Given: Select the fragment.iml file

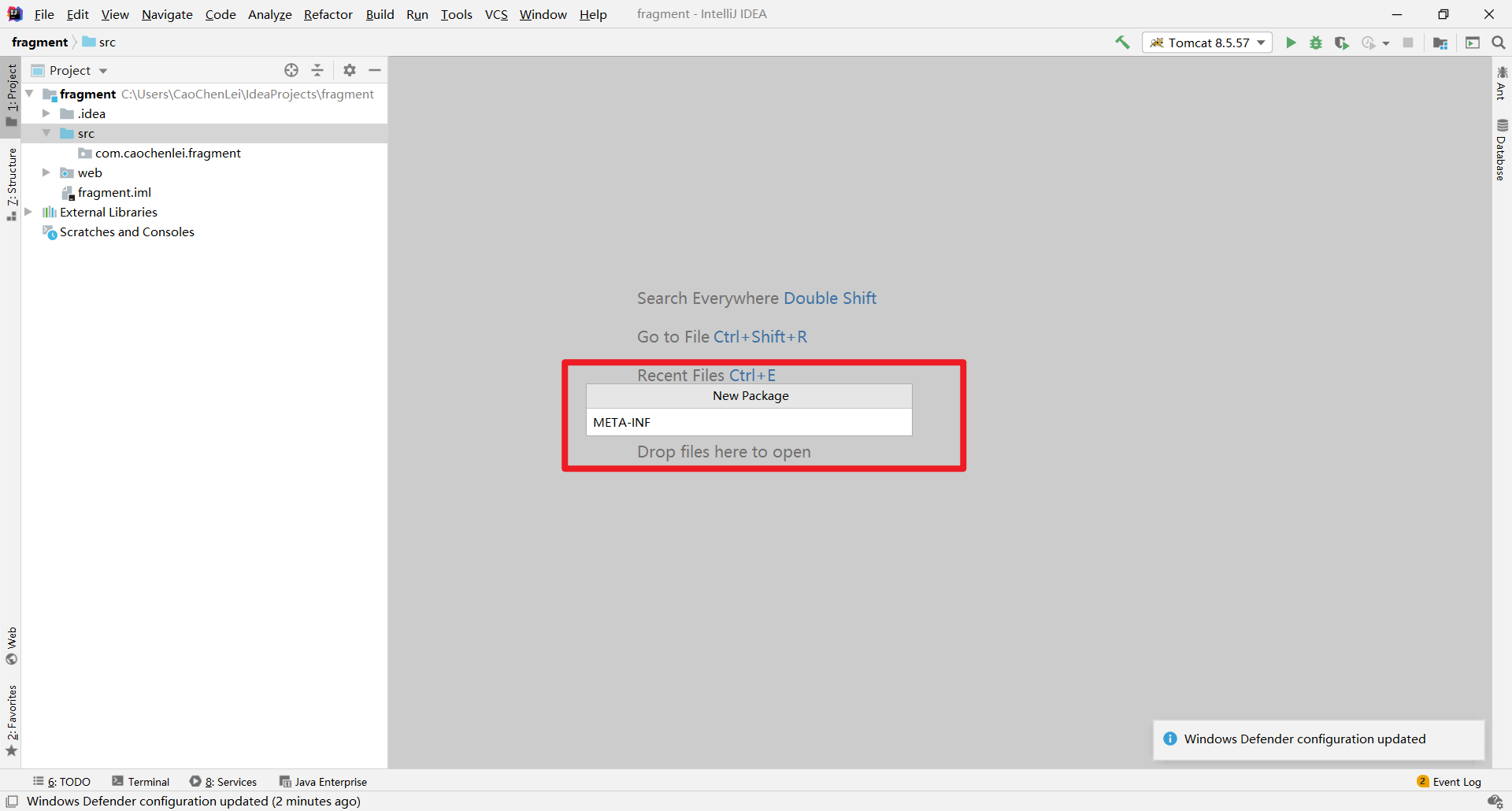Looking at the screenshot, I should pos(114,192).
